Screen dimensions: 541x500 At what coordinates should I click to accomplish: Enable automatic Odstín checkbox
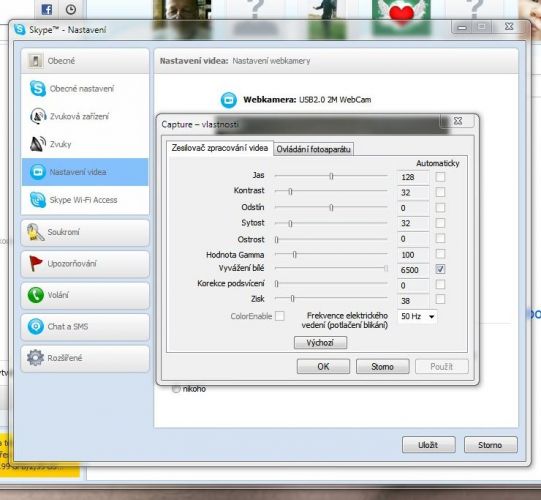[440, 208]
